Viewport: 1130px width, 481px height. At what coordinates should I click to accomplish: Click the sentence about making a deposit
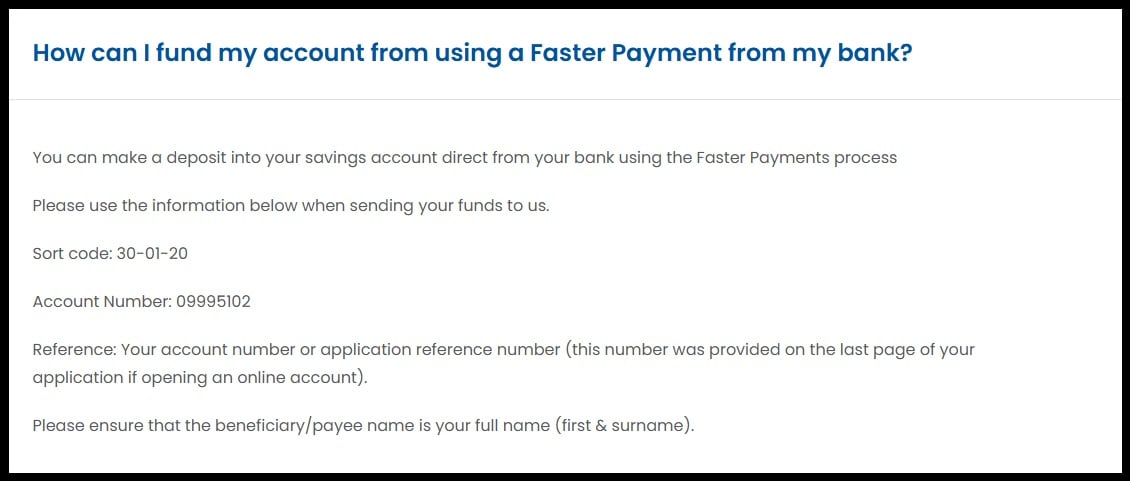tap(464, 158)
